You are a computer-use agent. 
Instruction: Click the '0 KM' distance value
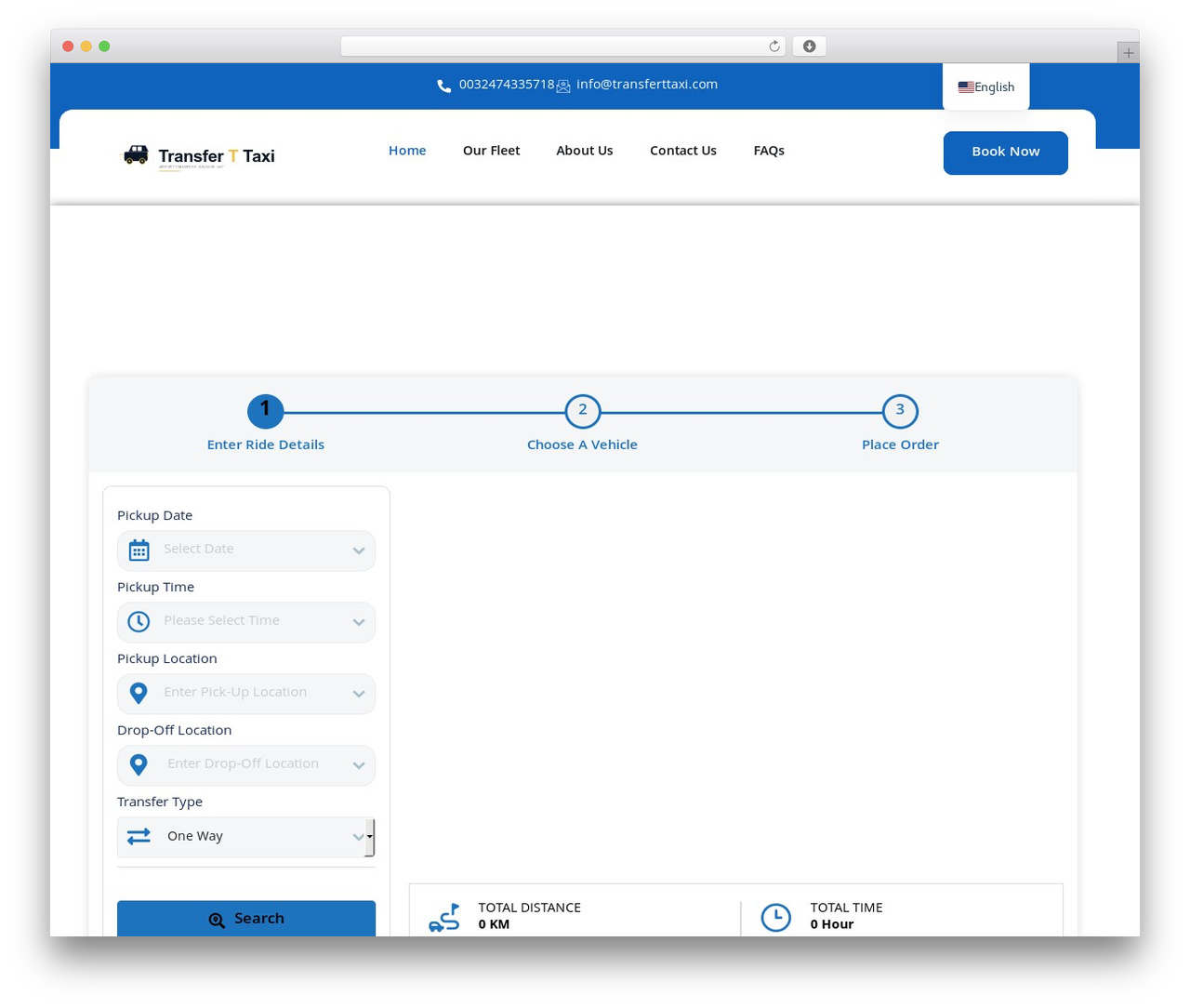[x=494, y=924]
